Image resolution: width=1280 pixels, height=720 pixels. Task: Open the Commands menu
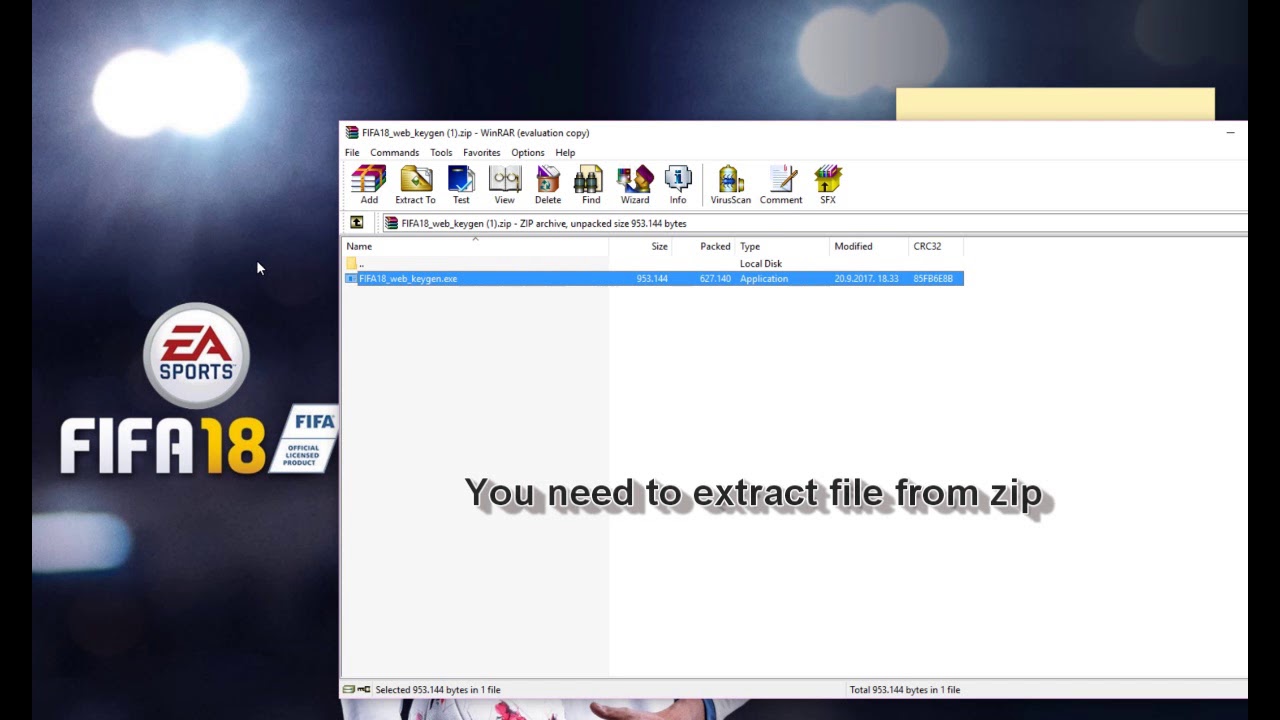click(x=394, y=153)
